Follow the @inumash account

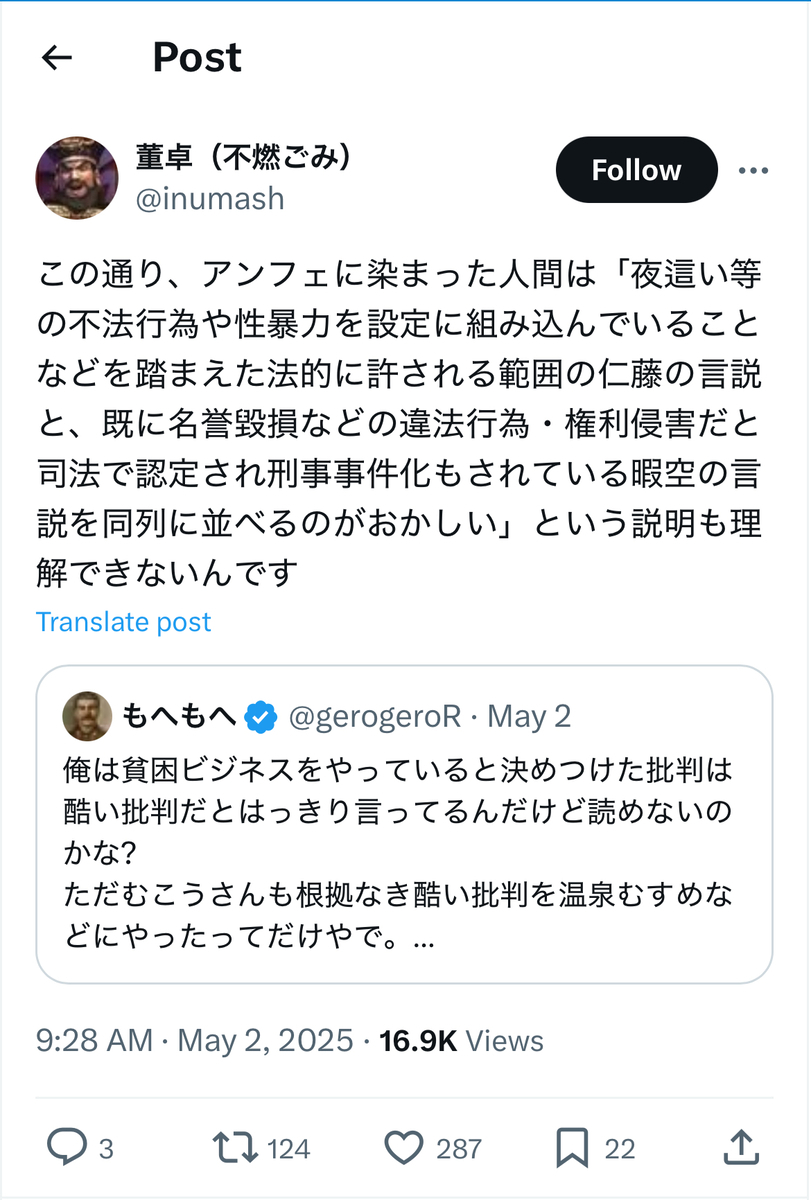636,170
